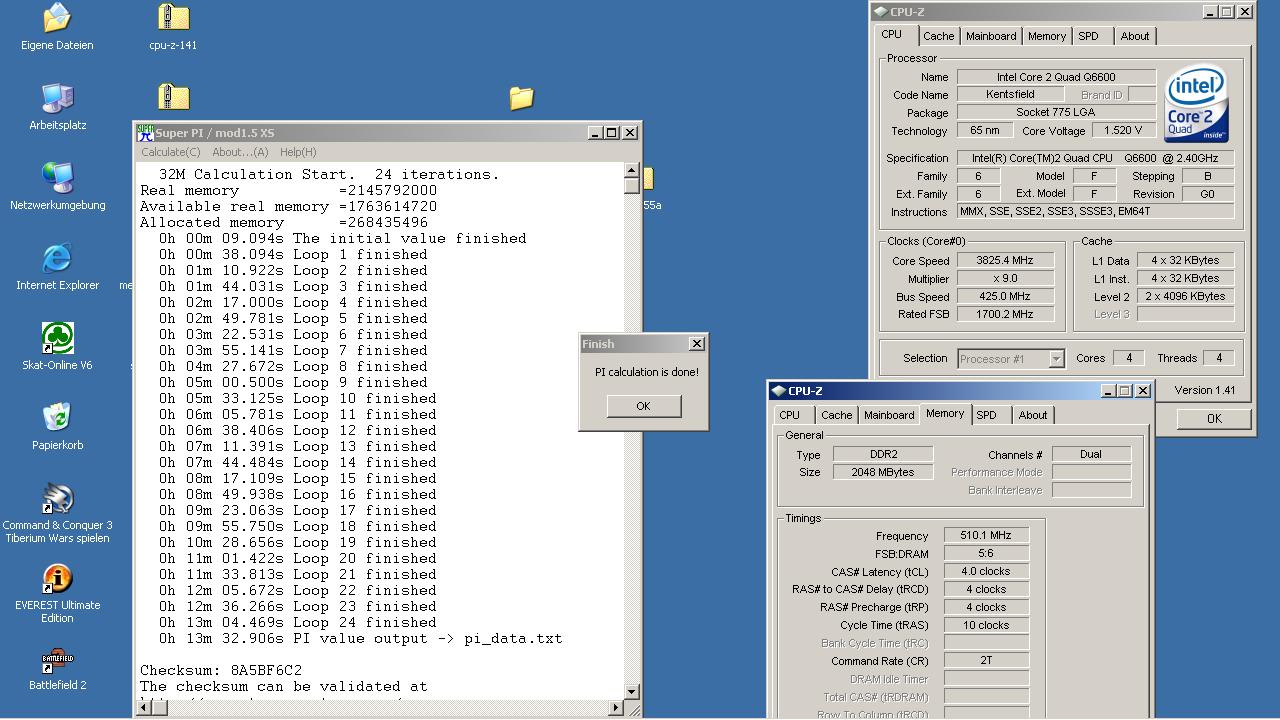The height and width of the screenshot is (720, 1280).
Task: Open Arbeitsplatz desktop icon
Action: [x=57, y=107]
